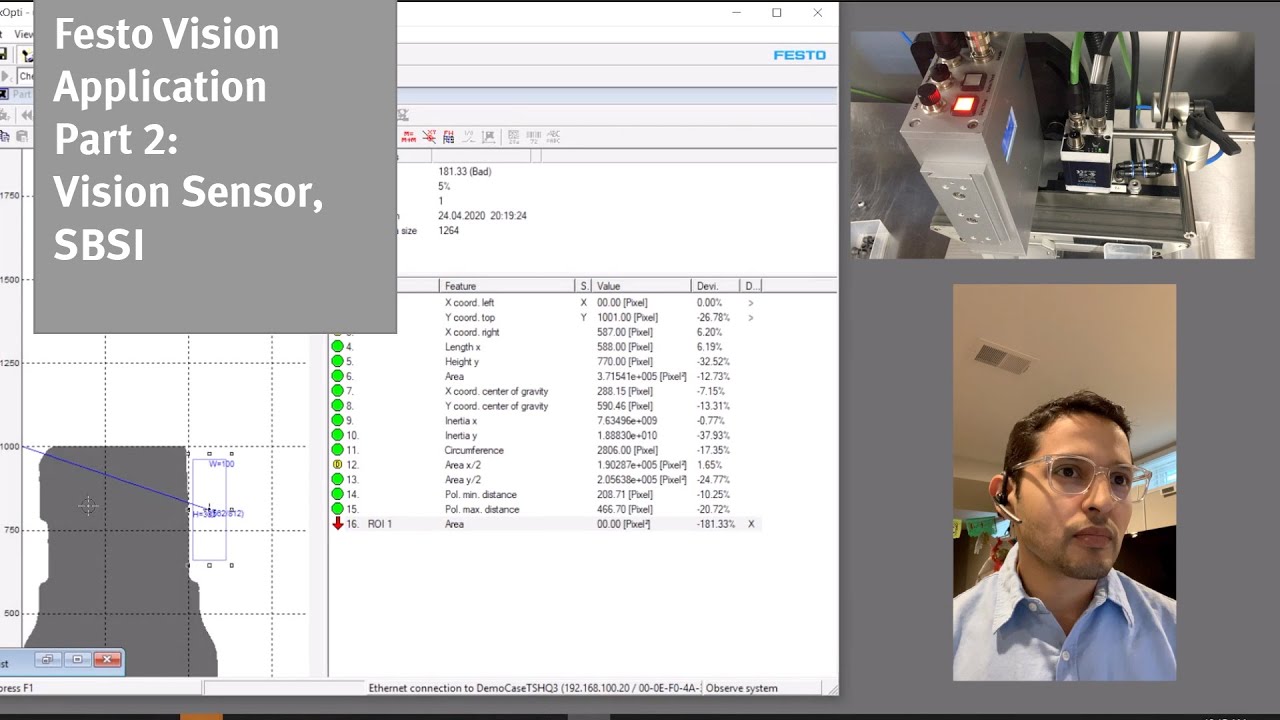Select the Inertia y feature name
This screenshot has height=720, width=1280.
pos(461,436)
